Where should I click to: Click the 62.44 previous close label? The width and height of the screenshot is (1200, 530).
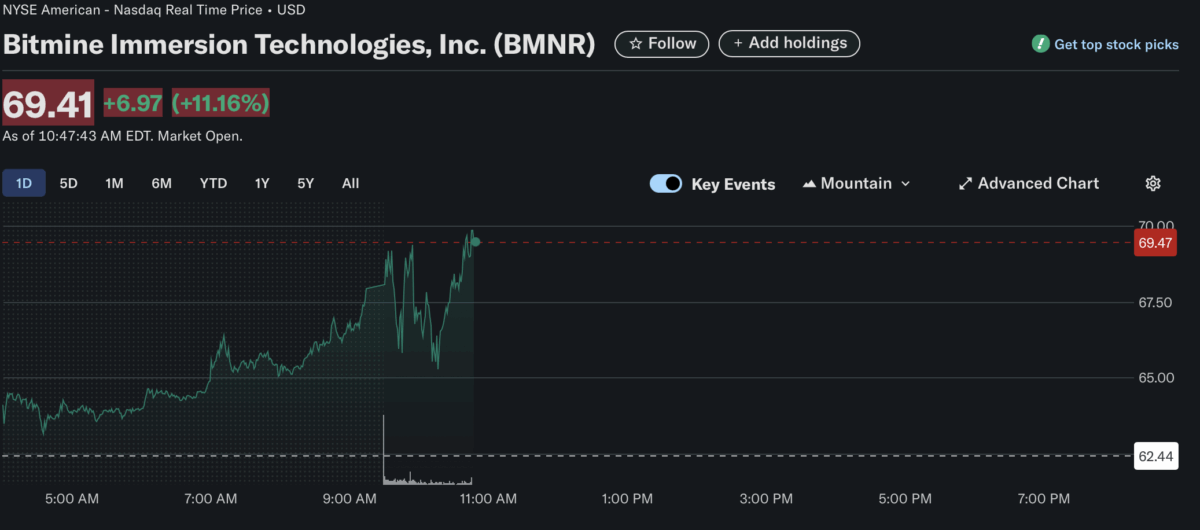[x=1155, y=456]
